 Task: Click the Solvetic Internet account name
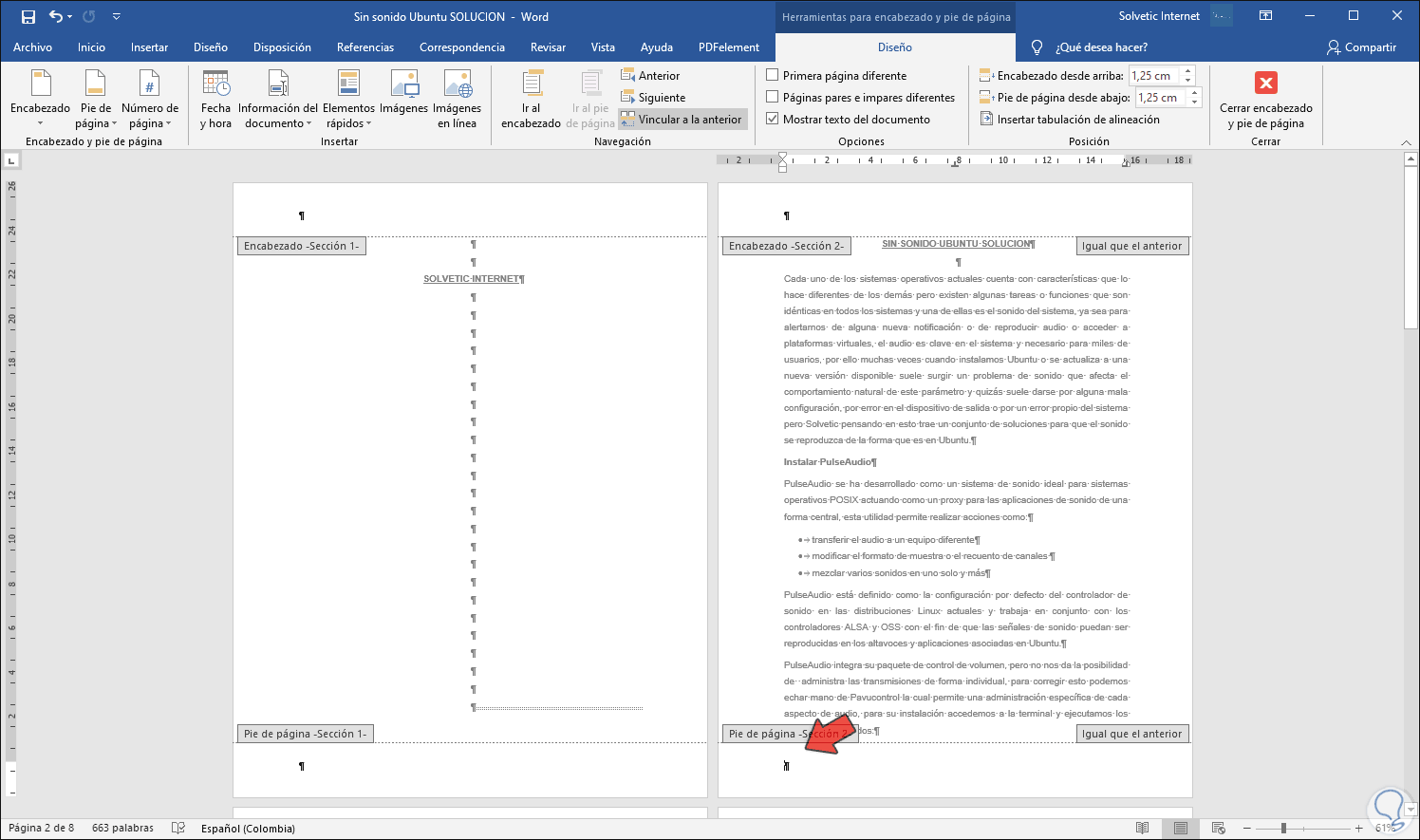click(x=1159, y=16)
